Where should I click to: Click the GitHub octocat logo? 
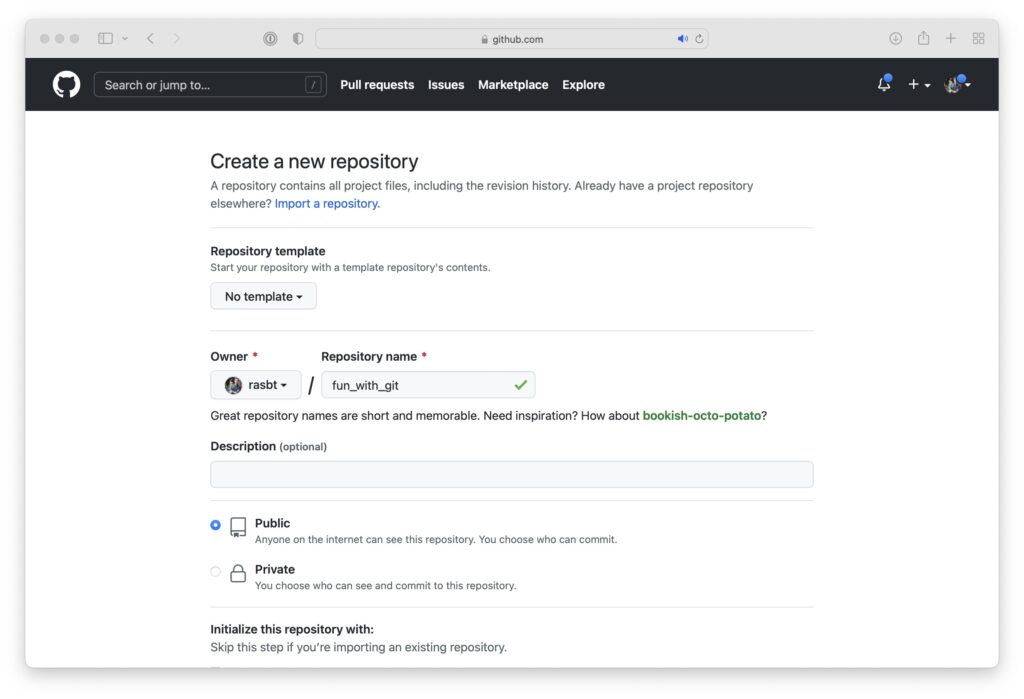pos(64,84)
